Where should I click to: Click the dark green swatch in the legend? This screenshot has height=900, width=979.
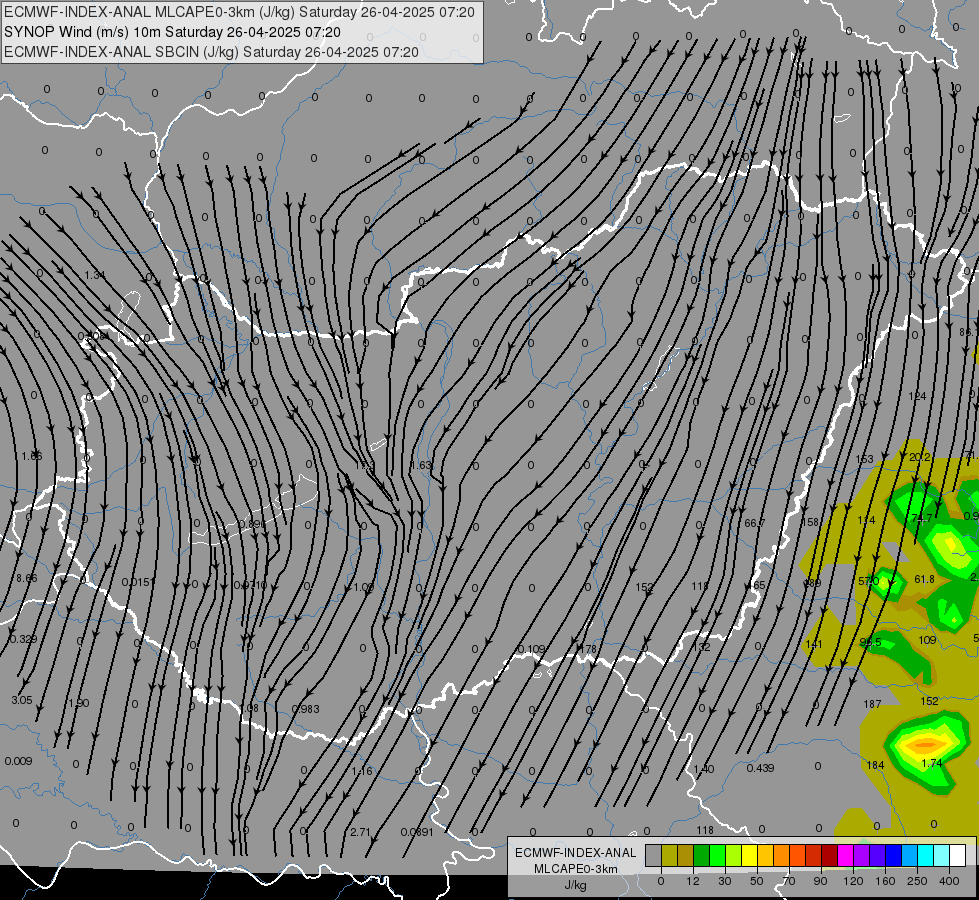click(x=701, y=855)
